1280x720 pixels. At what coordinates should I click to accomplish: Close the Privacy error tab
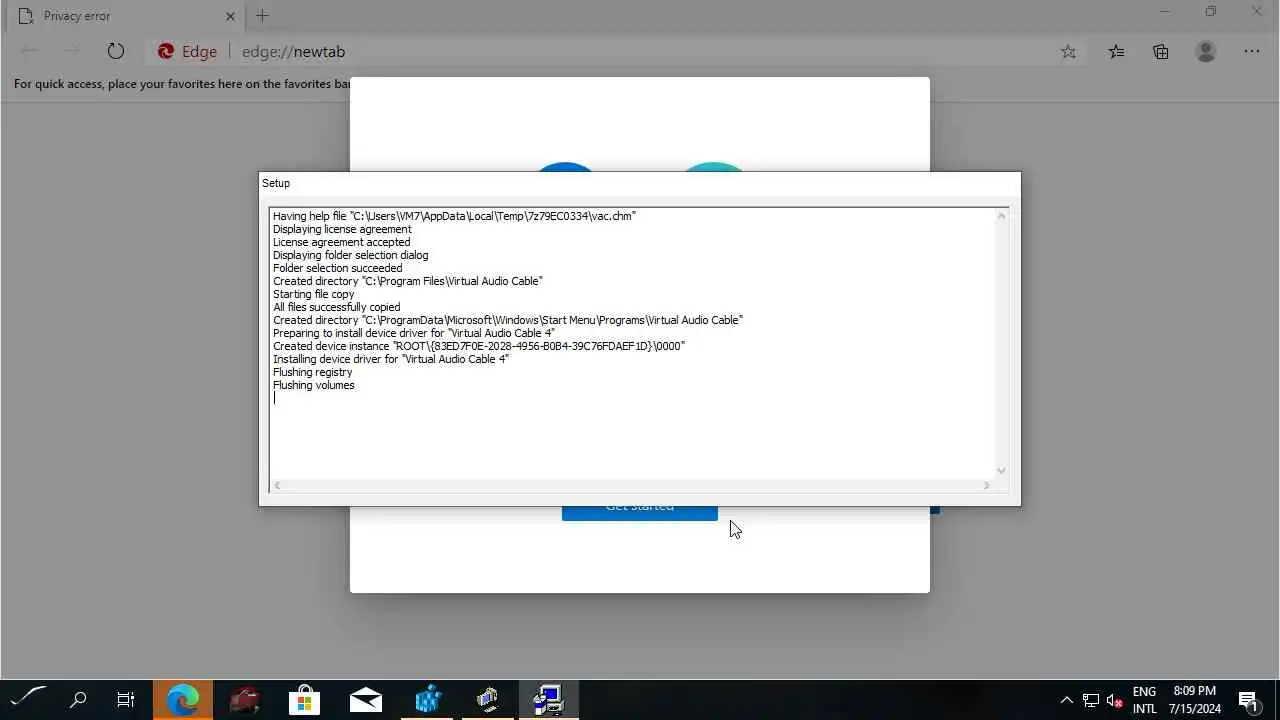point(230,16)
